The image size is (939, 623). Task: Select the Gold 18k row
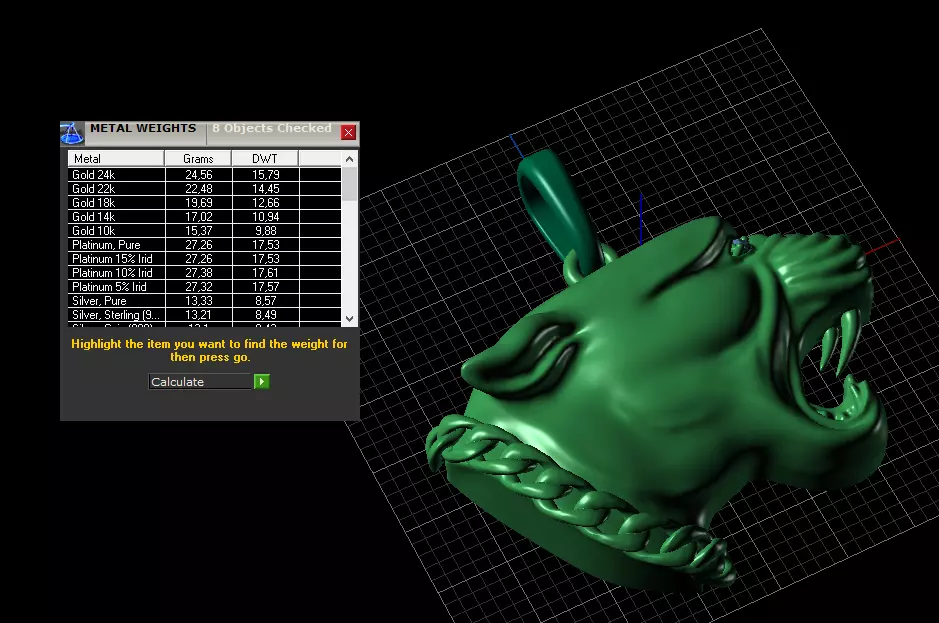coord(204,202)
